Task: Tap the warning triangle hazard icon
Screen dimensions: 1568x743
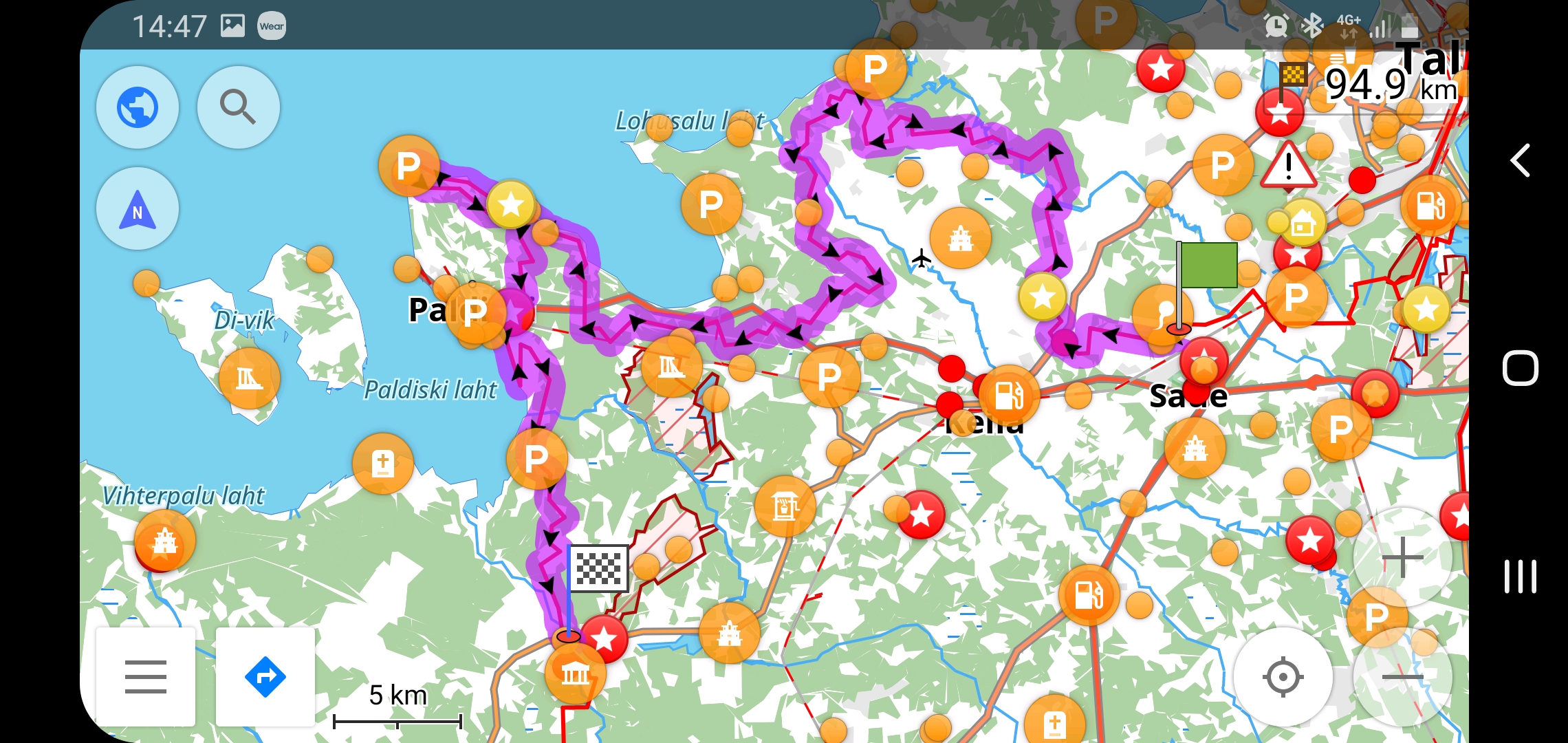Action: click(x=1288, y=166)
